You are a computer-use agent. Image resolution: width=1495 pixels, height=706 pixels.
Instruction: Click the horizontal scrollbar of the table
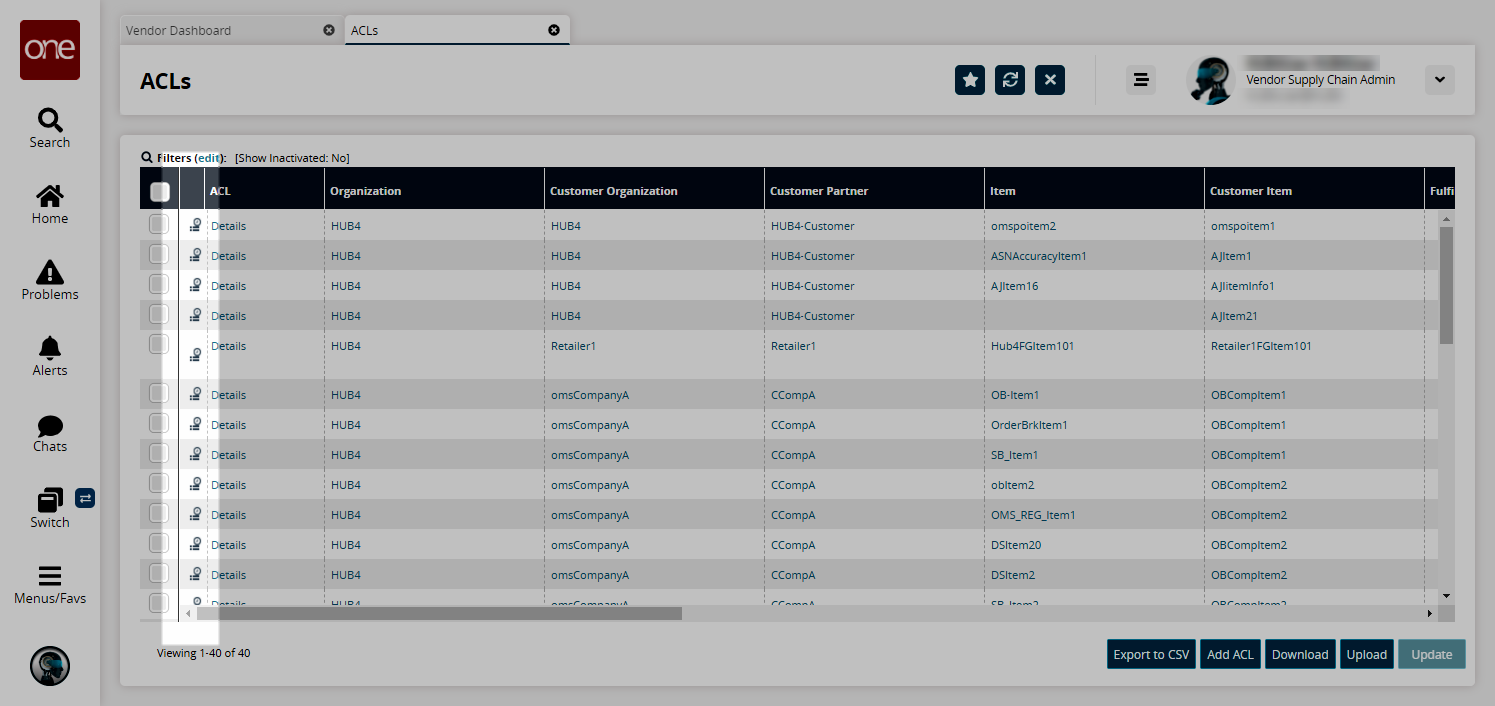tap(440, 613)
